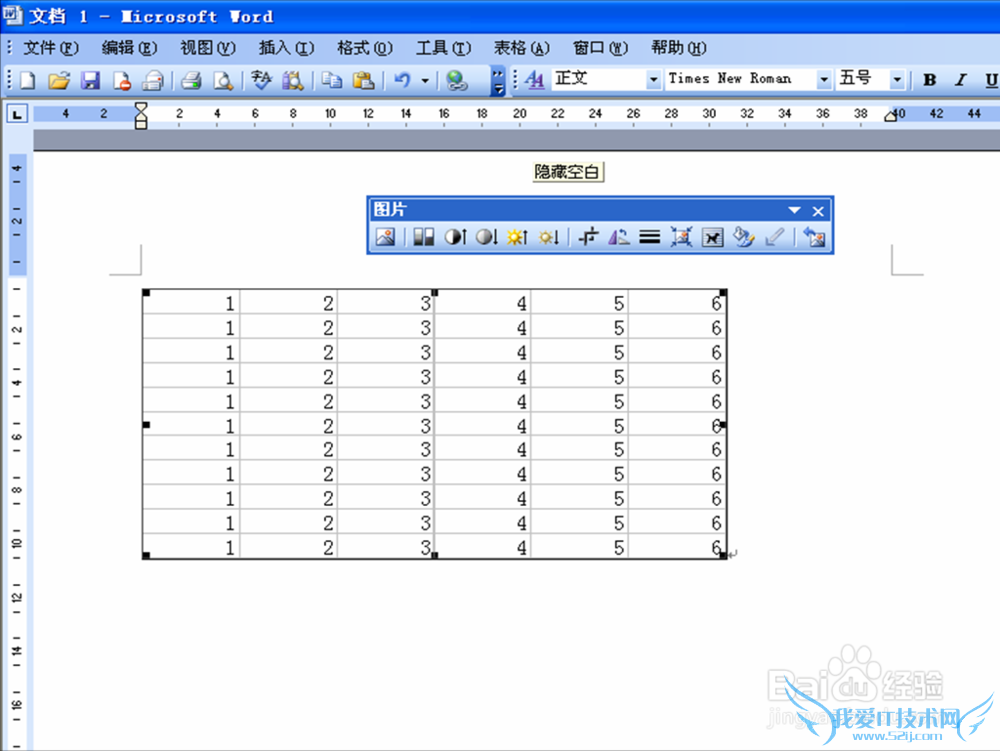
Task: Open line style options on Picture toolbar
Action: point(649,237)
